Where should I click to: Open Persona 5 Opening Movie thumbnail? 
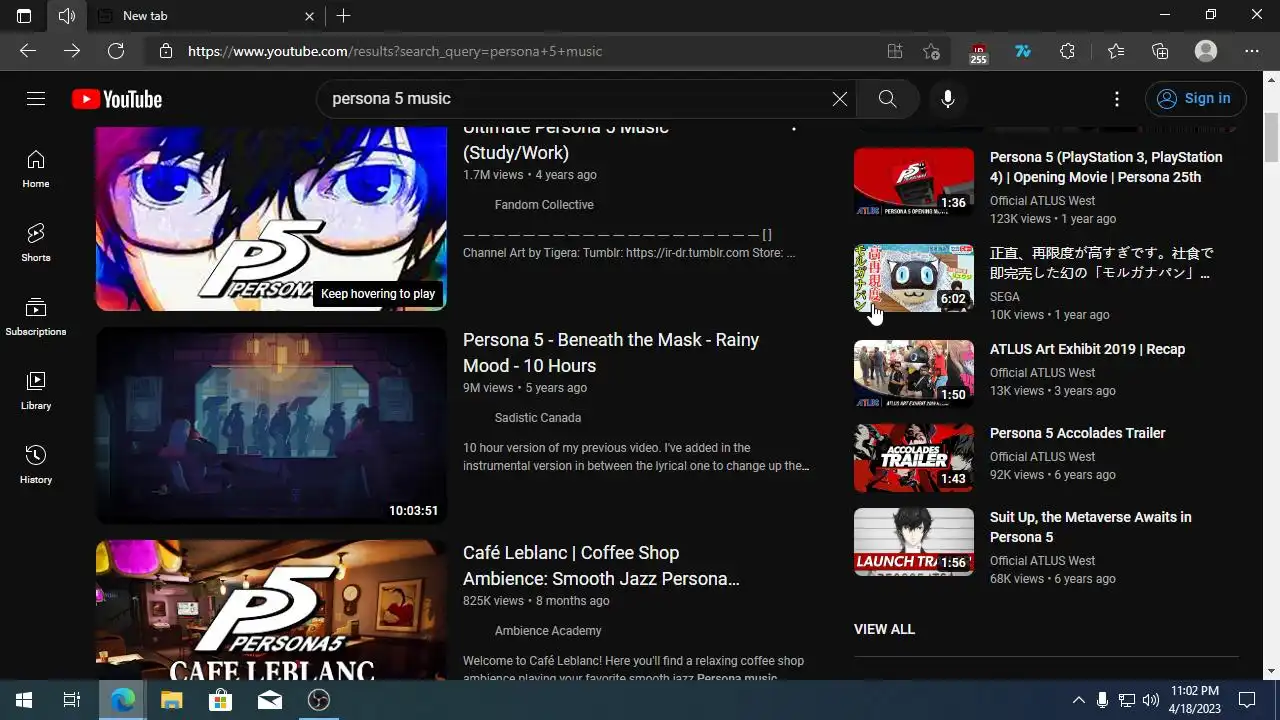[914, 182]
